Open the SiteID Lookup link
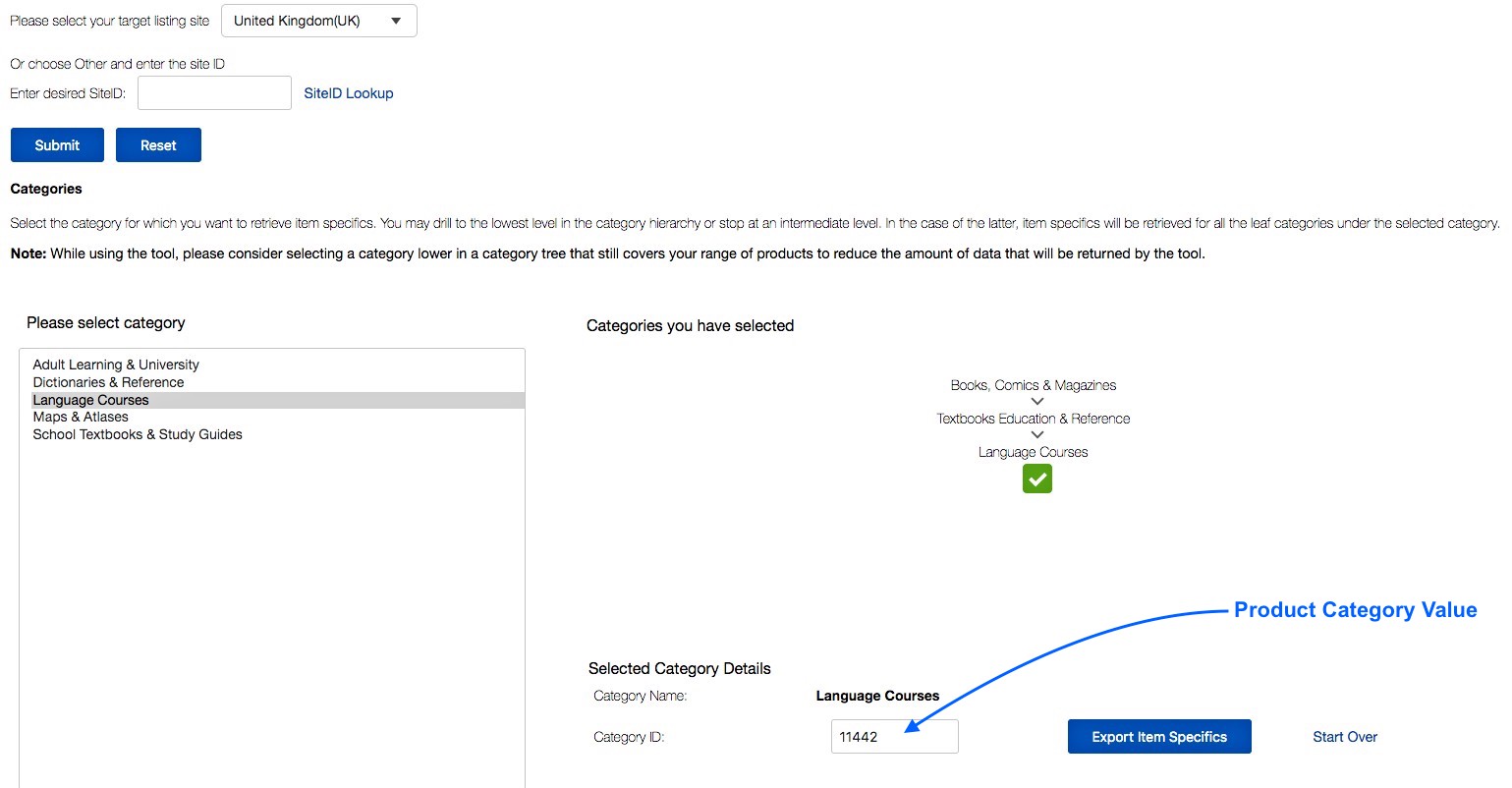 (348, 93)
